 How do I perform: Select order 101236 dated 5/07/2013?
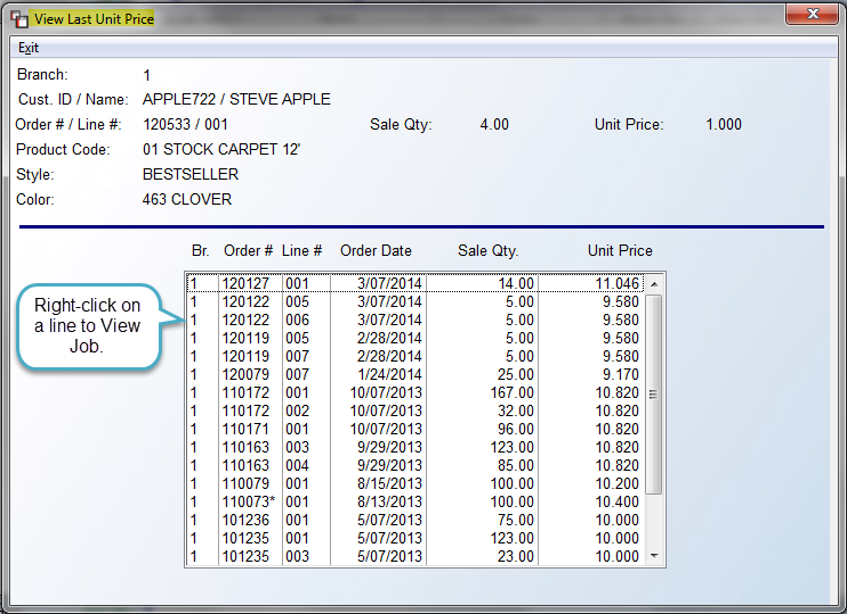click(x=415, y=520)
